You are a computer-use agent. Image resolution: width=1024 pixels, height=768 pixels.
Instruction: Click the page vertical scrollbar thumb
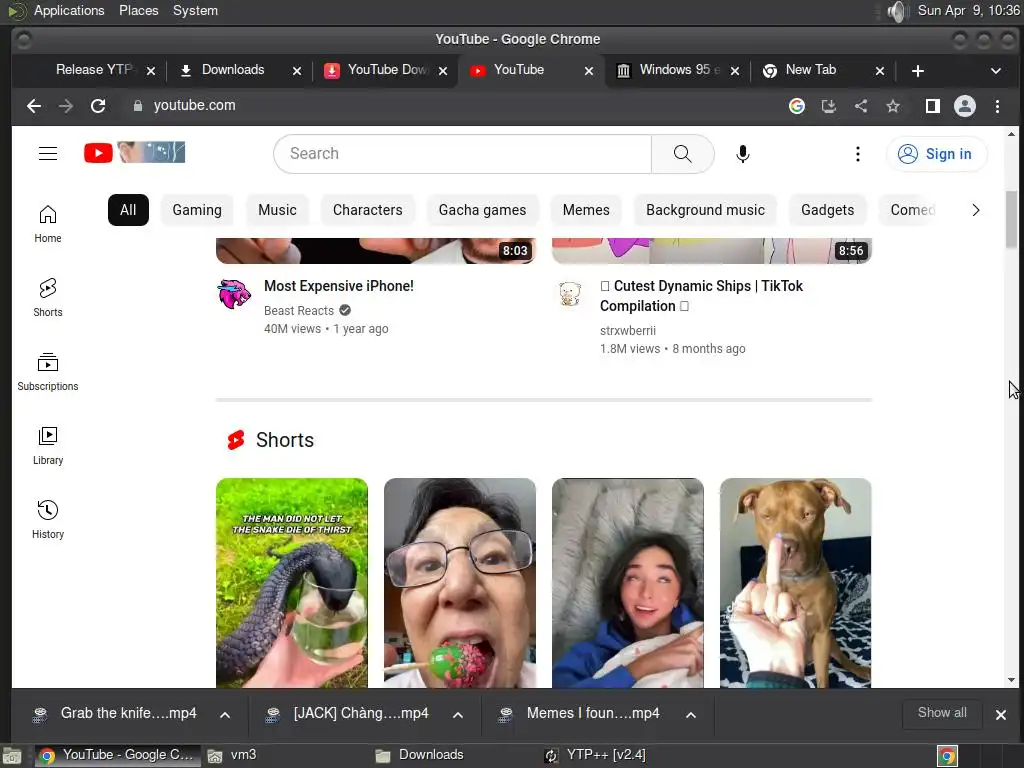pos(1011,219)
